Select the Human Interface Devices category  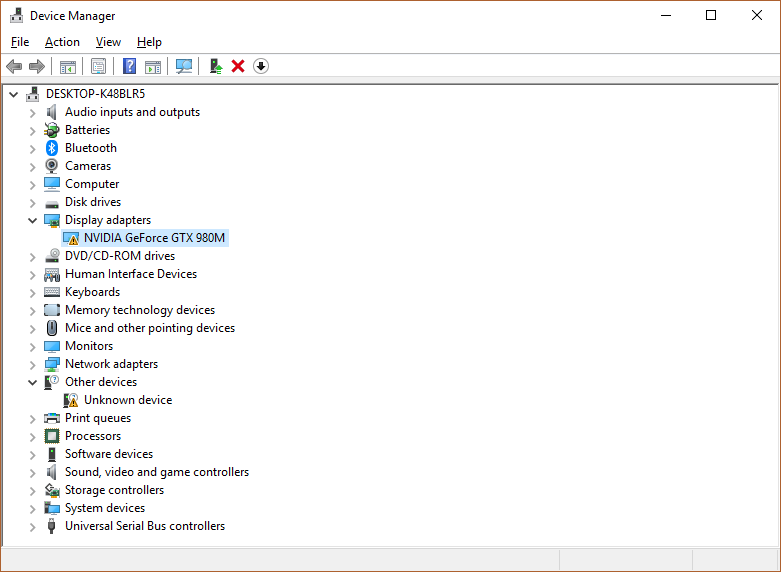pos(130,274)
